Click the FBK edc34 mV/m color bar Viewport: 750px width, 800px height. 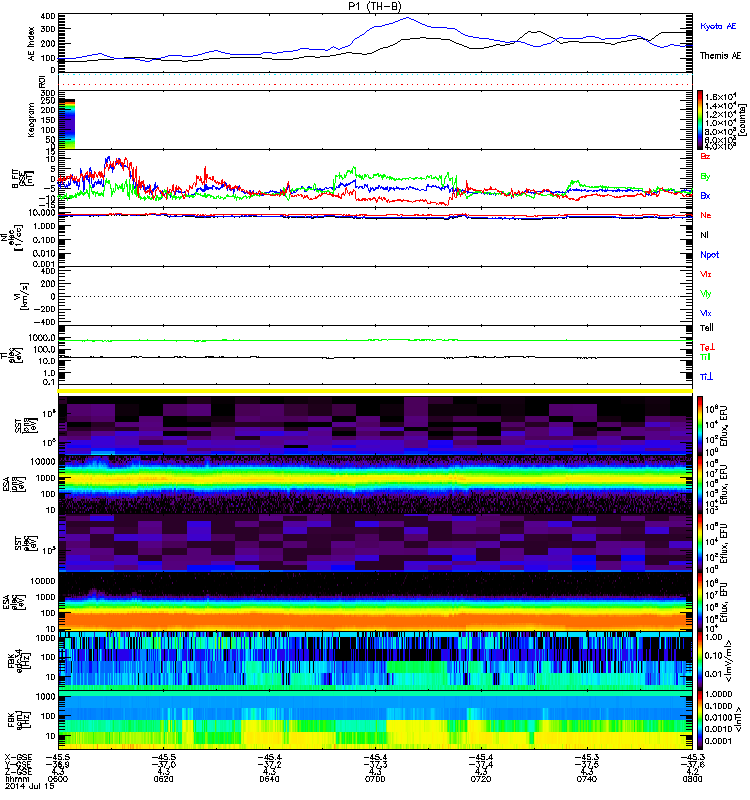(x=700, y=661)
